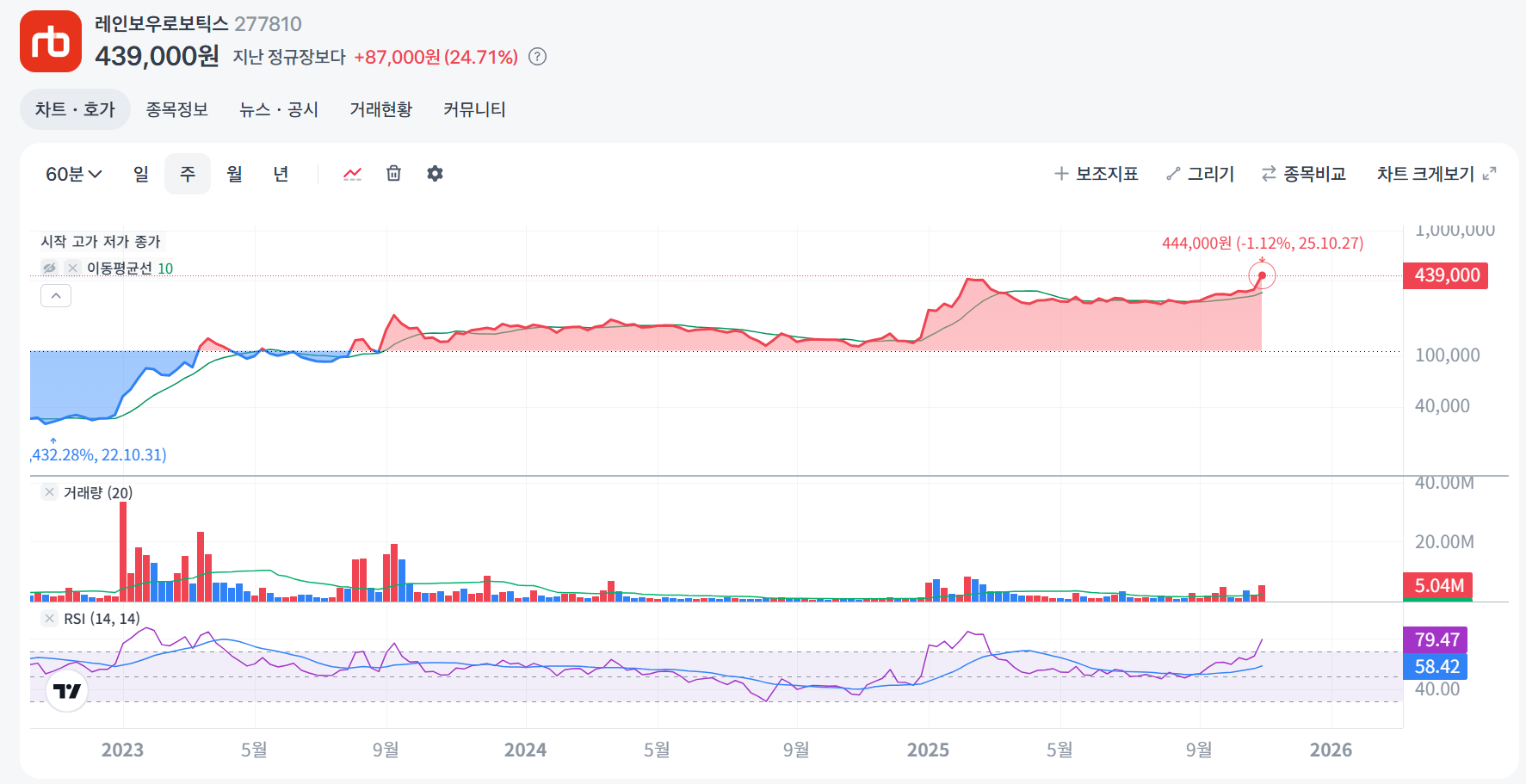
Task: Open the 종목정보 tab
Action: (177, 109)
